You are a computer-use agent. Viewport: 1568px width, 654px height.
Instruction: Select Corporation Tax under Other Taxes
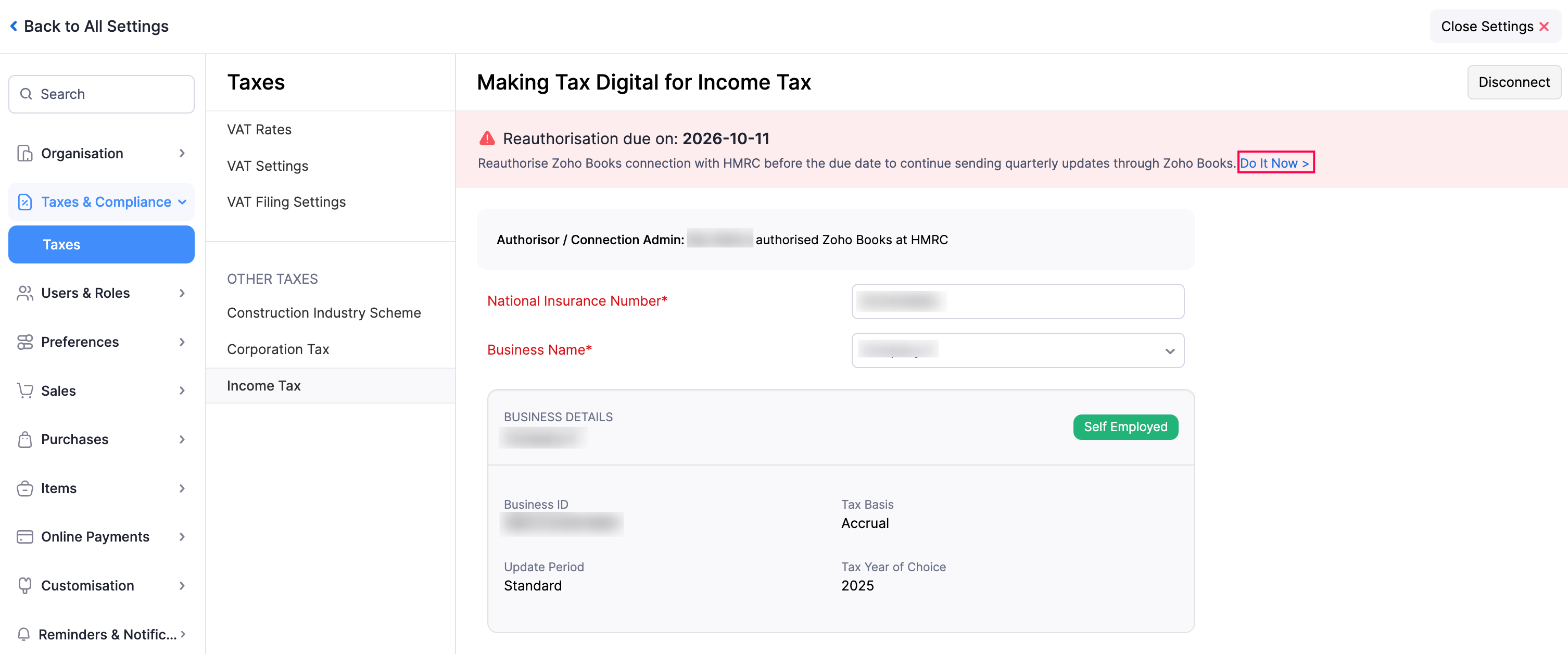(x=277, y=349)
